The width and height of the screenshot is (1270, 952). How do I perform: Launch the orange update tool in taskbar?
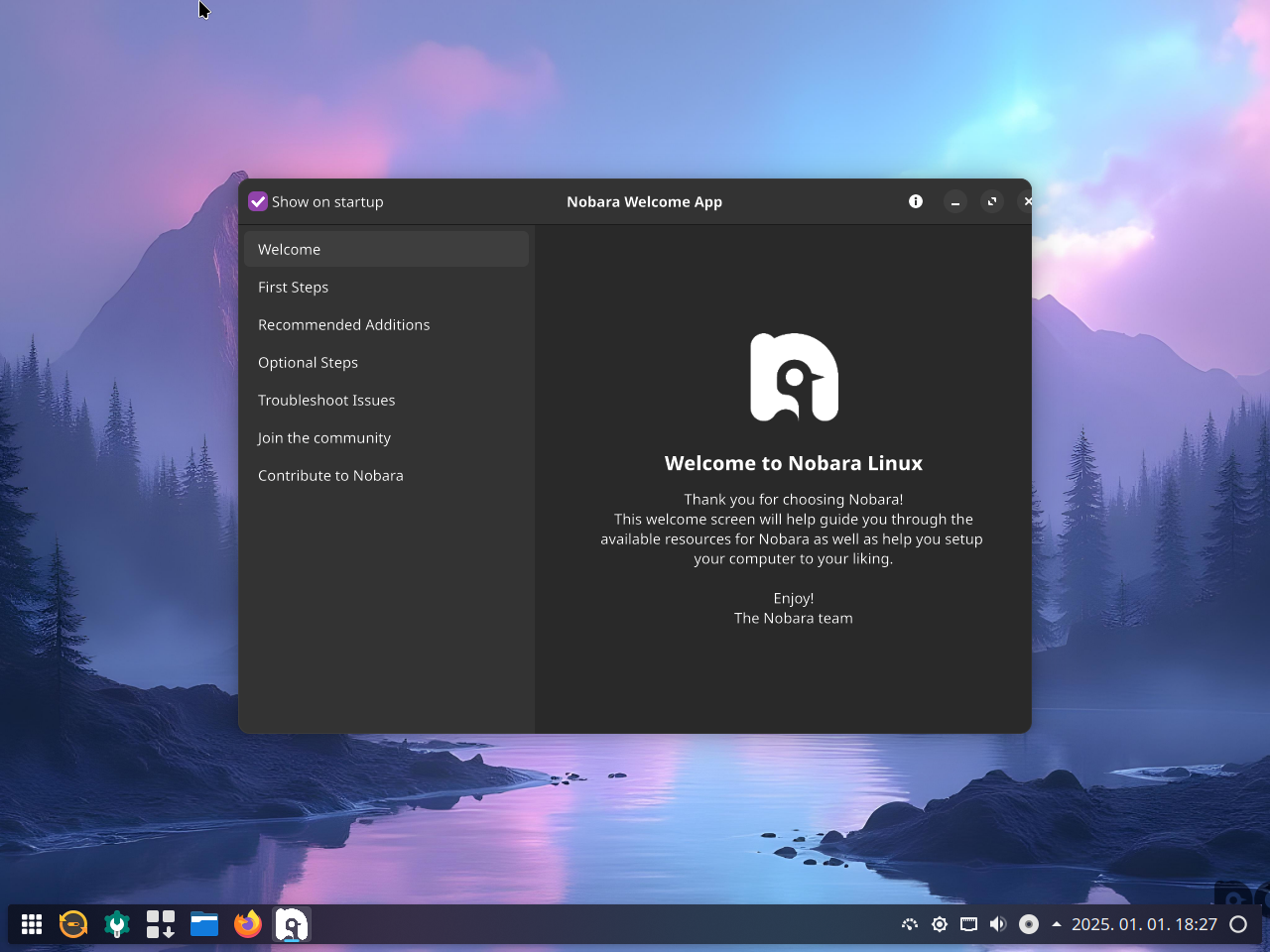[73, 924]
